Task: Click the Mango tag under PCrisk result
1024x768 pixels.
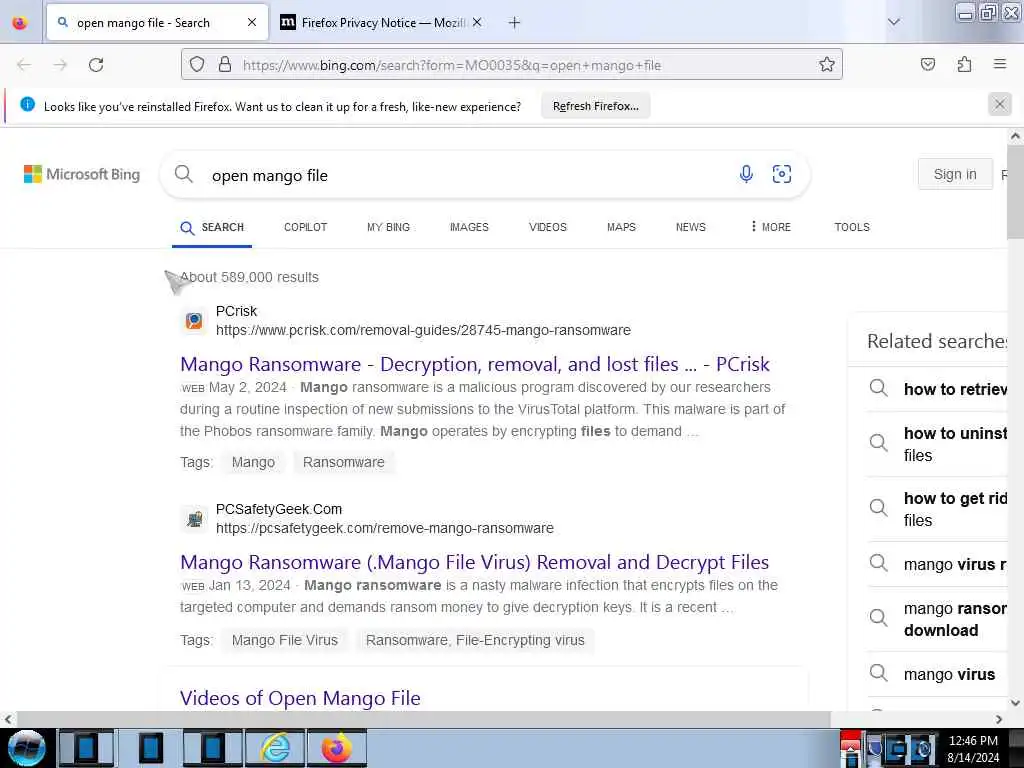Action: coord(253,462)
